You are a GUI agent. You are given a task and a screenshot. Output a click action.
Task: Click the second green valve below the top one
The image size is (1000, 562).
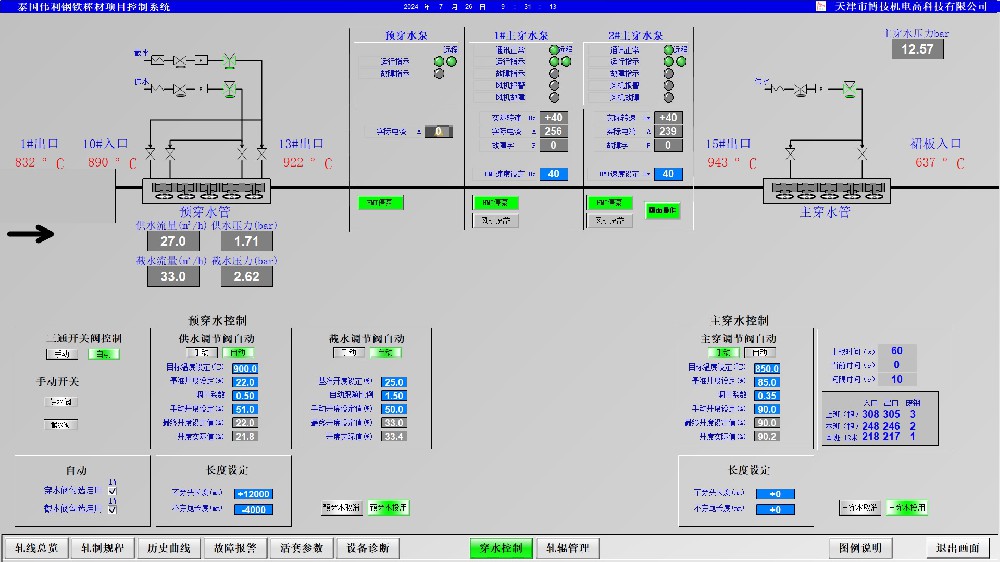(229, 91)
